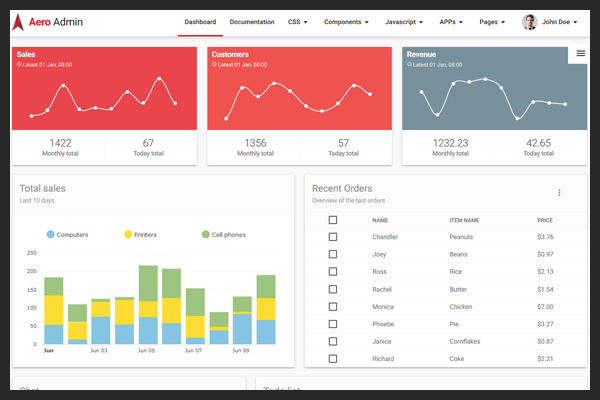The height and width of the screenshot is (400, 600).
Task: Check the box for Rachel's order
Action: (333, 289)
